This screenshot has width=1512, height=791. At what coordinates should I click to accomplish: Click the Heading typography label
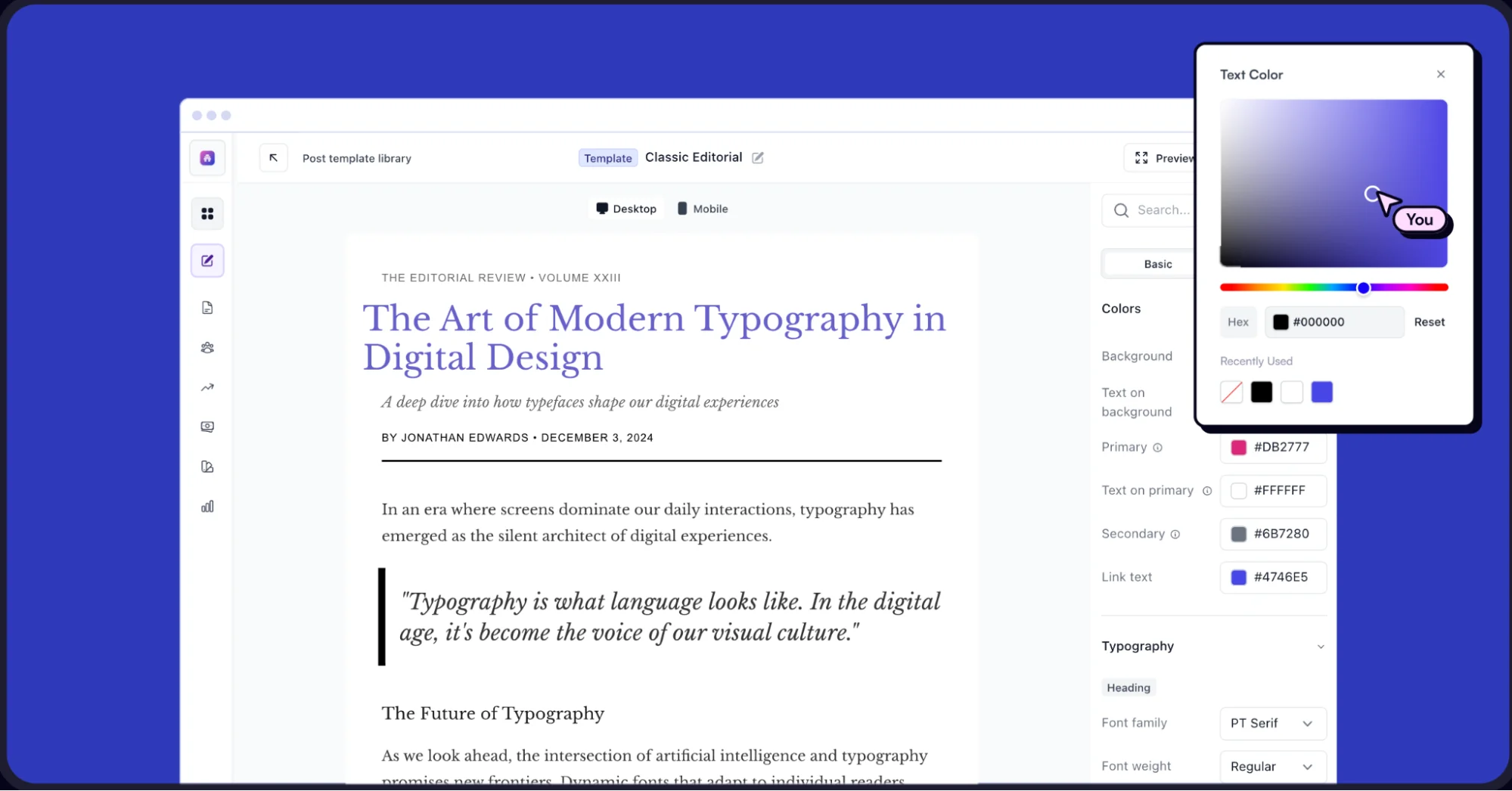click(x=1129, y=688)
